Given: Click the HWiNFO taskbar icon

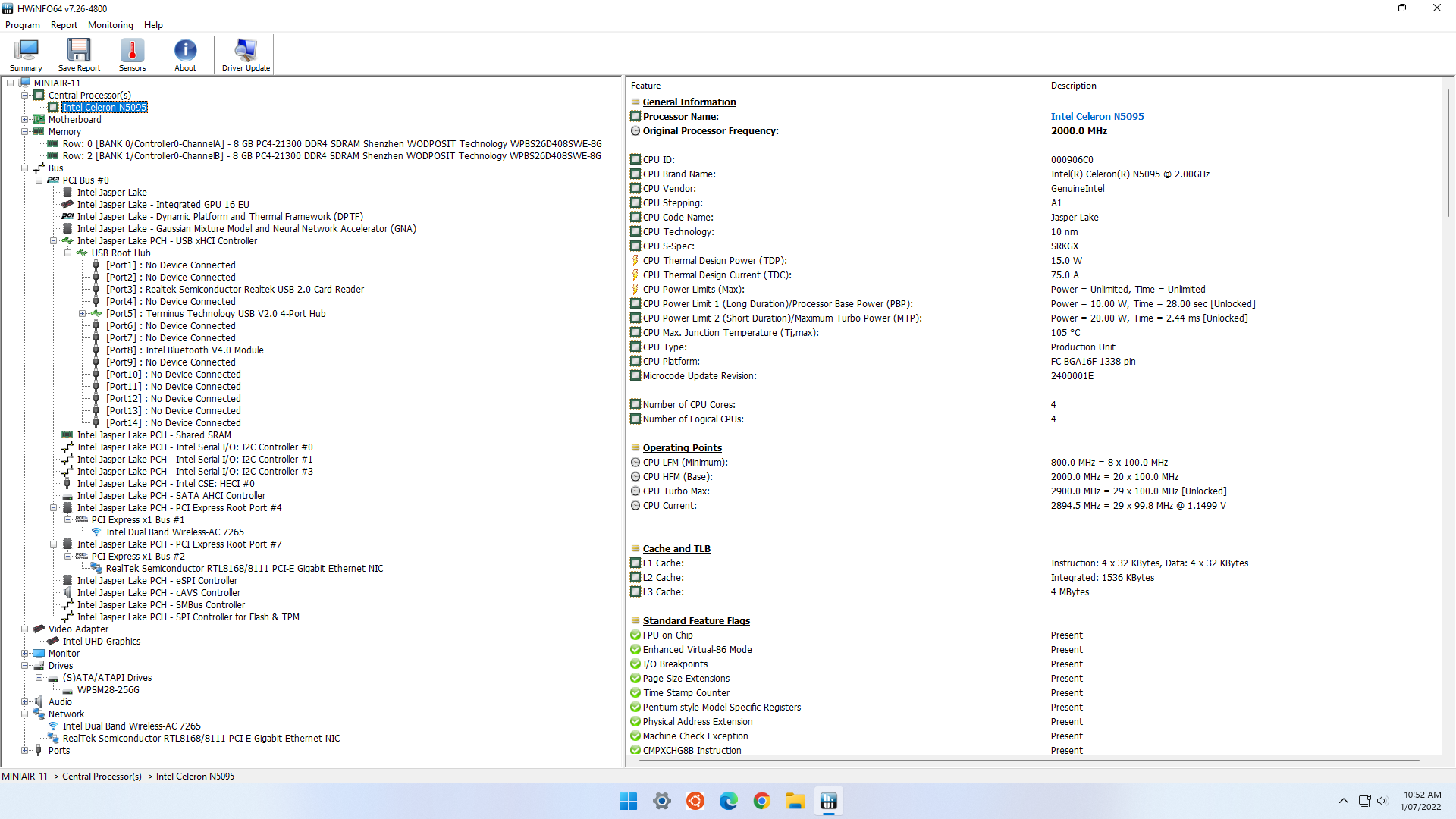Looking at the screenshot, I should (829, 802).
